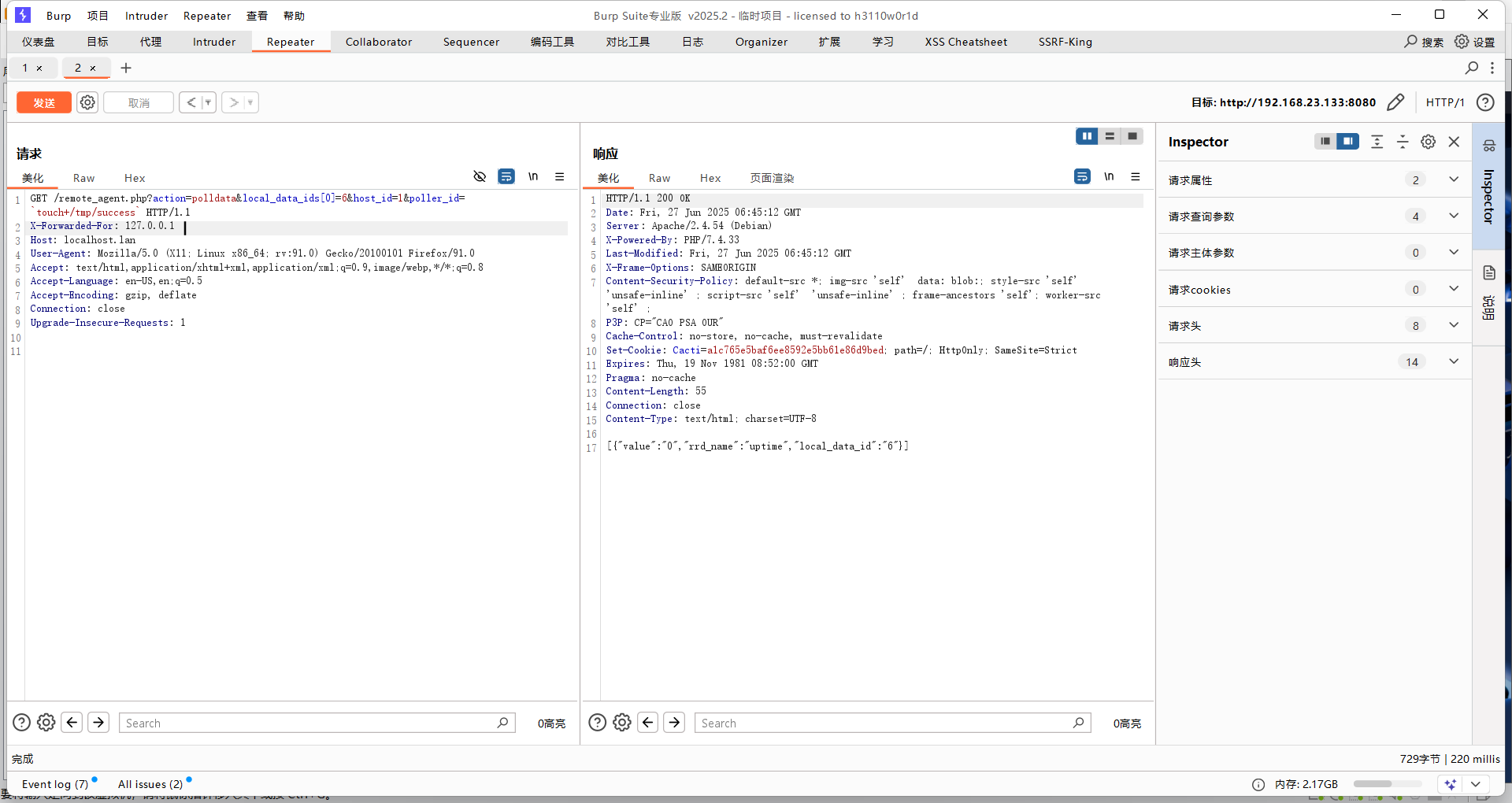The width and height of the screenshot is (1512, 803).
Task: Select tabbed layout view
Action: pos(1132,136)
